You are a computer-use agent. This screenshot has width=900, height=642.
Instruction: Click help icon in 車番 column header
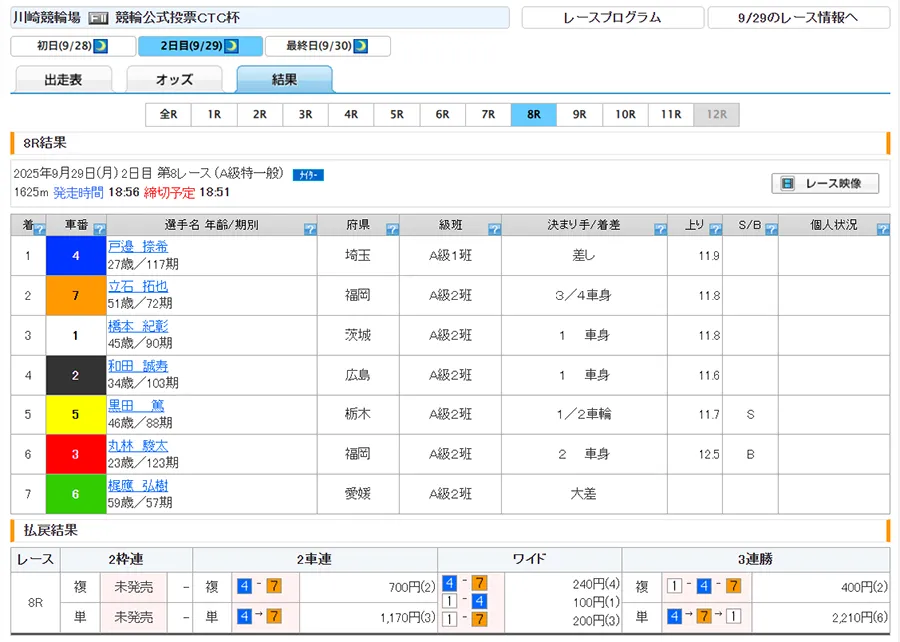[x=100, y=229]
